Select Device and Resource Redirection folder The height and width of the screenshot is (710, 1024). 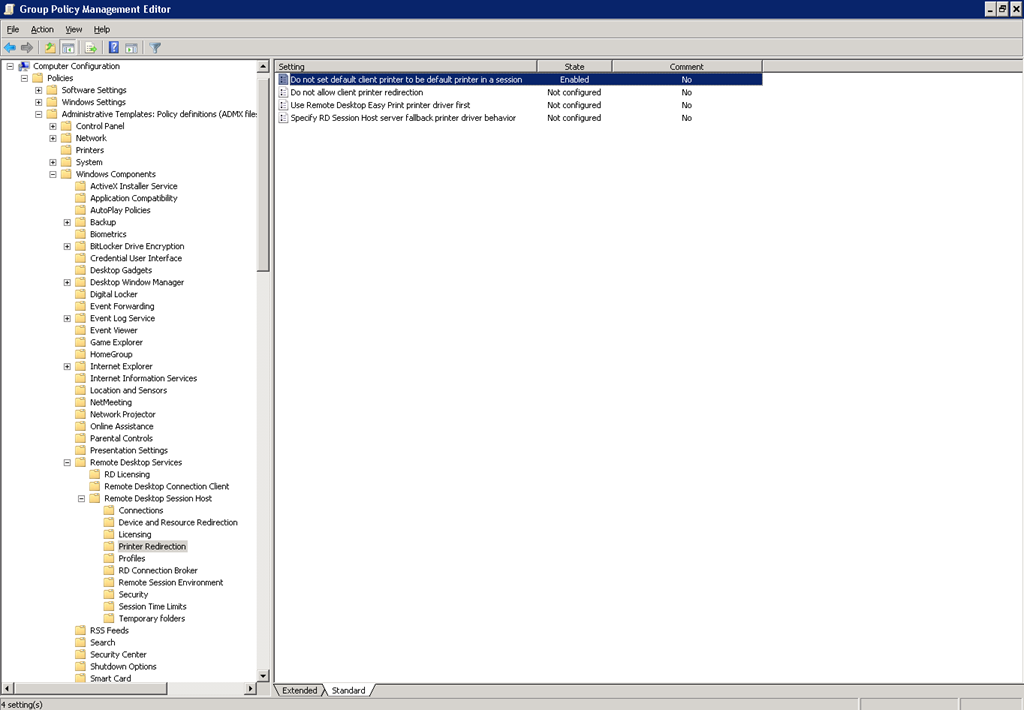click(x=178, y=523)
